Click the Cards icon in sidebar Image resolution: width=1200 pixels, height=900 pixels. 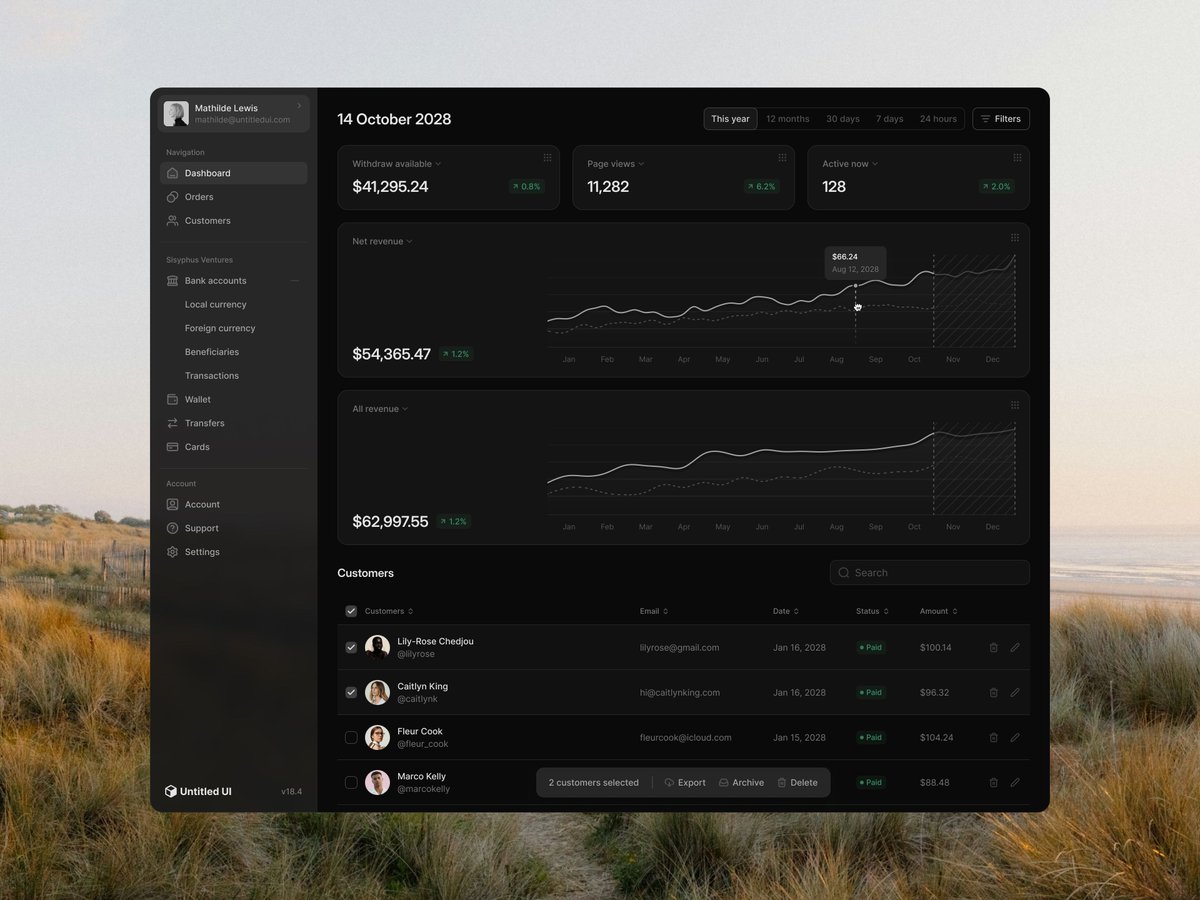pyautogui.click(x=173, y=447)
